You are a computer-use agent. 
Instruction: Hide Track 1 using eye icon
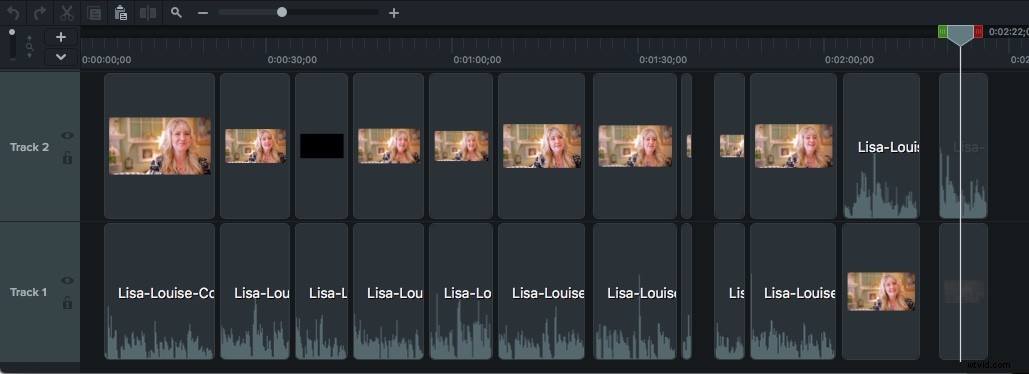[67, 280]
